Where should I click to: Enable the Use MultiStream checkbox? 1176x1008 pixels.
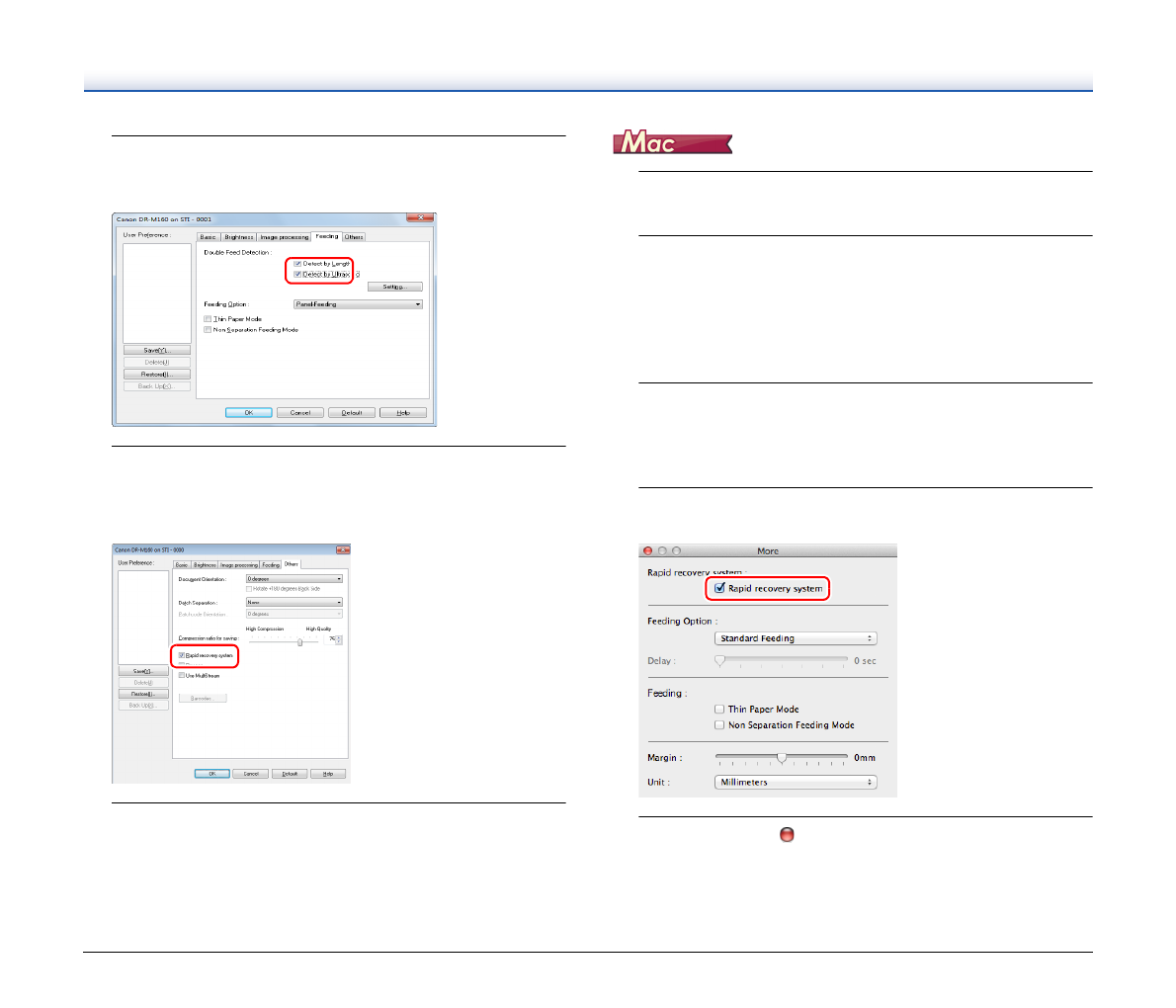click(x=182, y=676)
